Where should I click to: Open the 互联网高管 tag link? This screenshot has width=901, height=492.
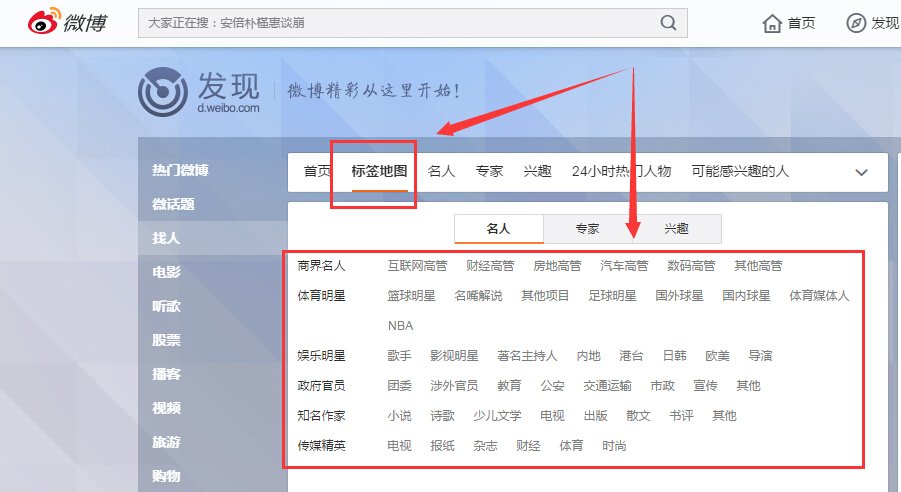click(417, 266)
